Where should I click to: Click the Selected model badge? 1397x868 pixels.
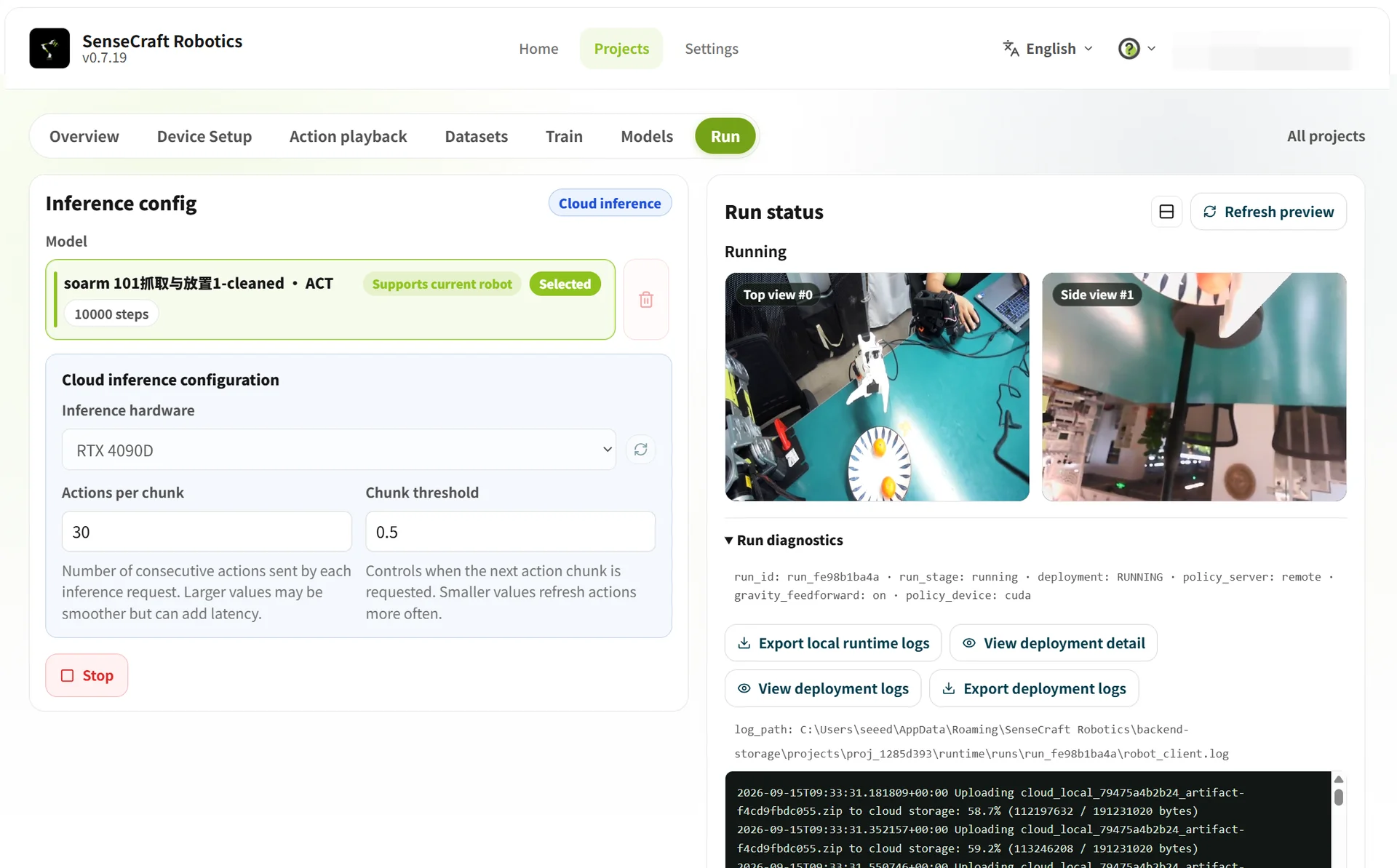565,284
